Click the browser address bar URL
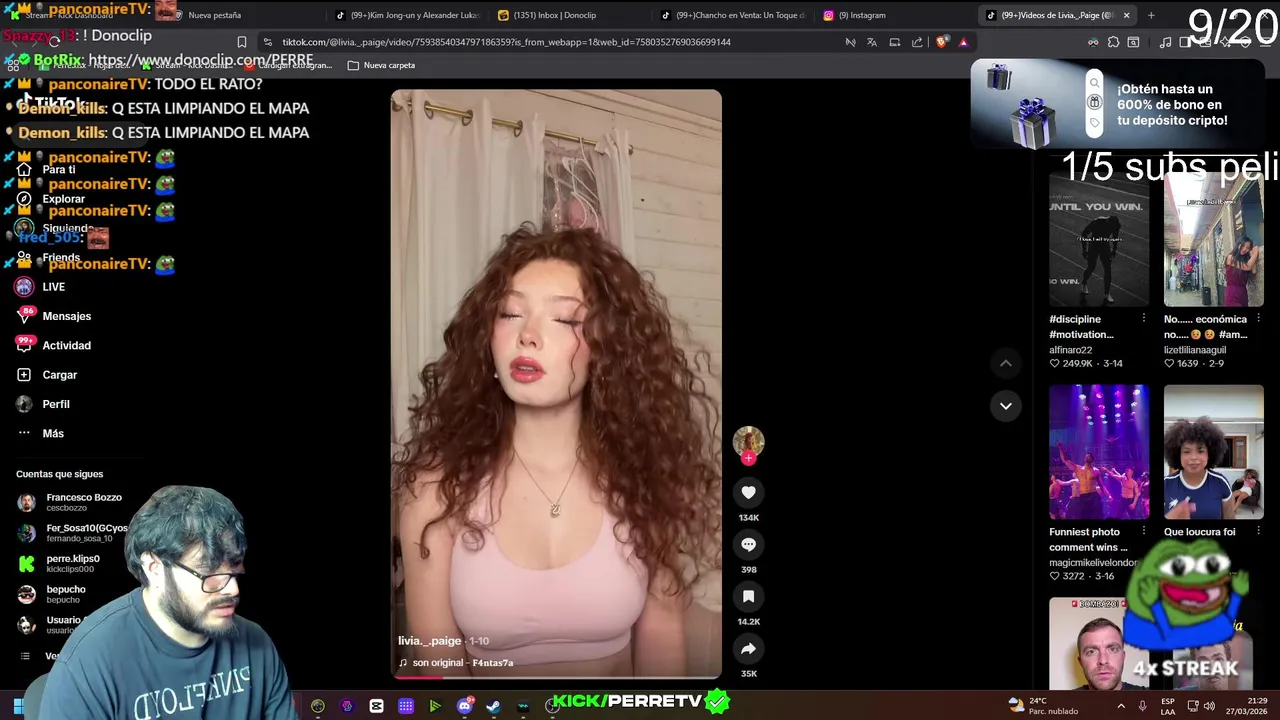This screenshot has width=1280, height=720. 506,42
